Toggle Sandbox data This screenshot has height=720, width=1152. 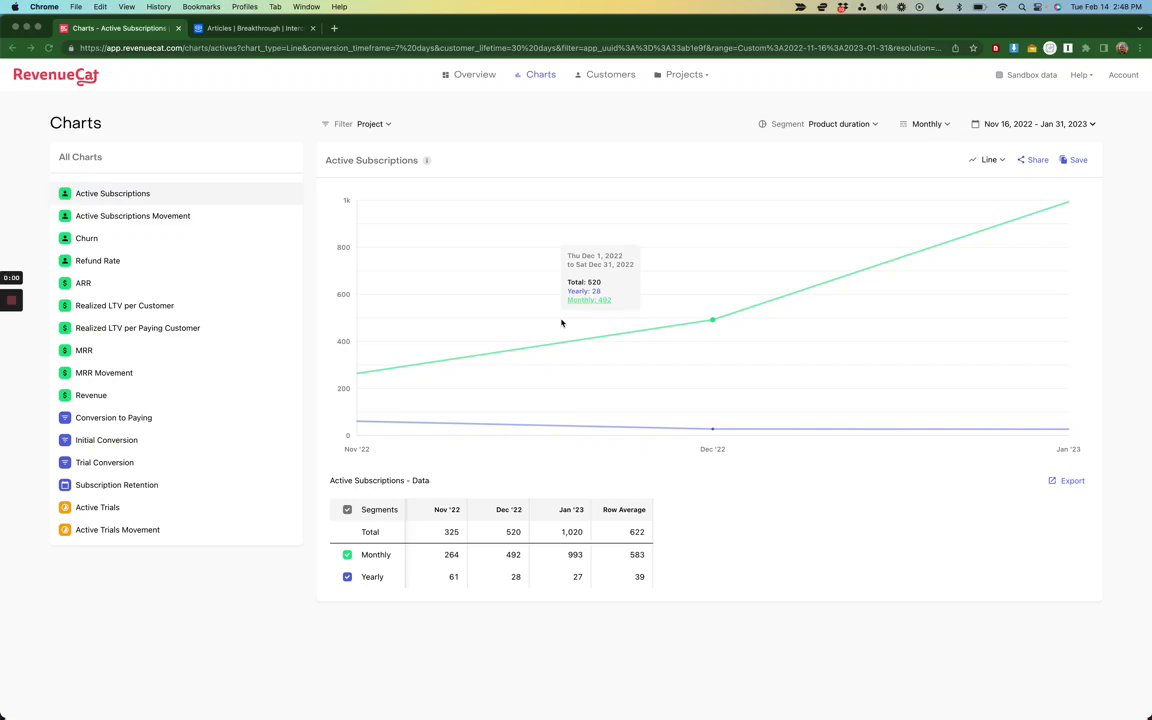click(x=1026, y=75)
